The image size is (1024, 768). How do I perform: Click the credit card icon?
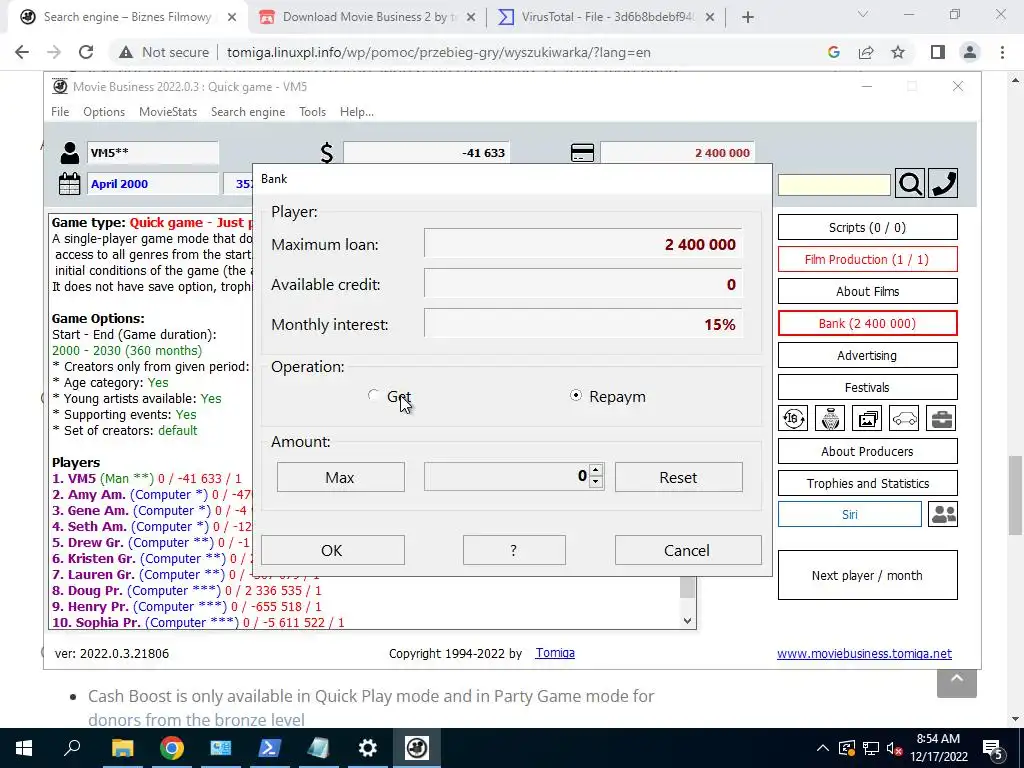[582, 153]
